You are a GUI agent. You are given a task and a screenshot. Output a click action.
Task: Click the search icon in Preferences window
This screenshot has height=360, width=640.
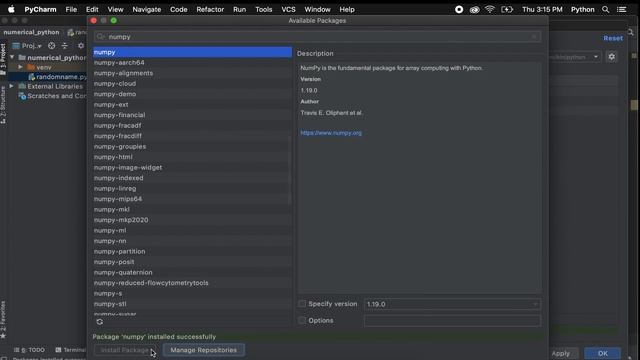point(631,32)
